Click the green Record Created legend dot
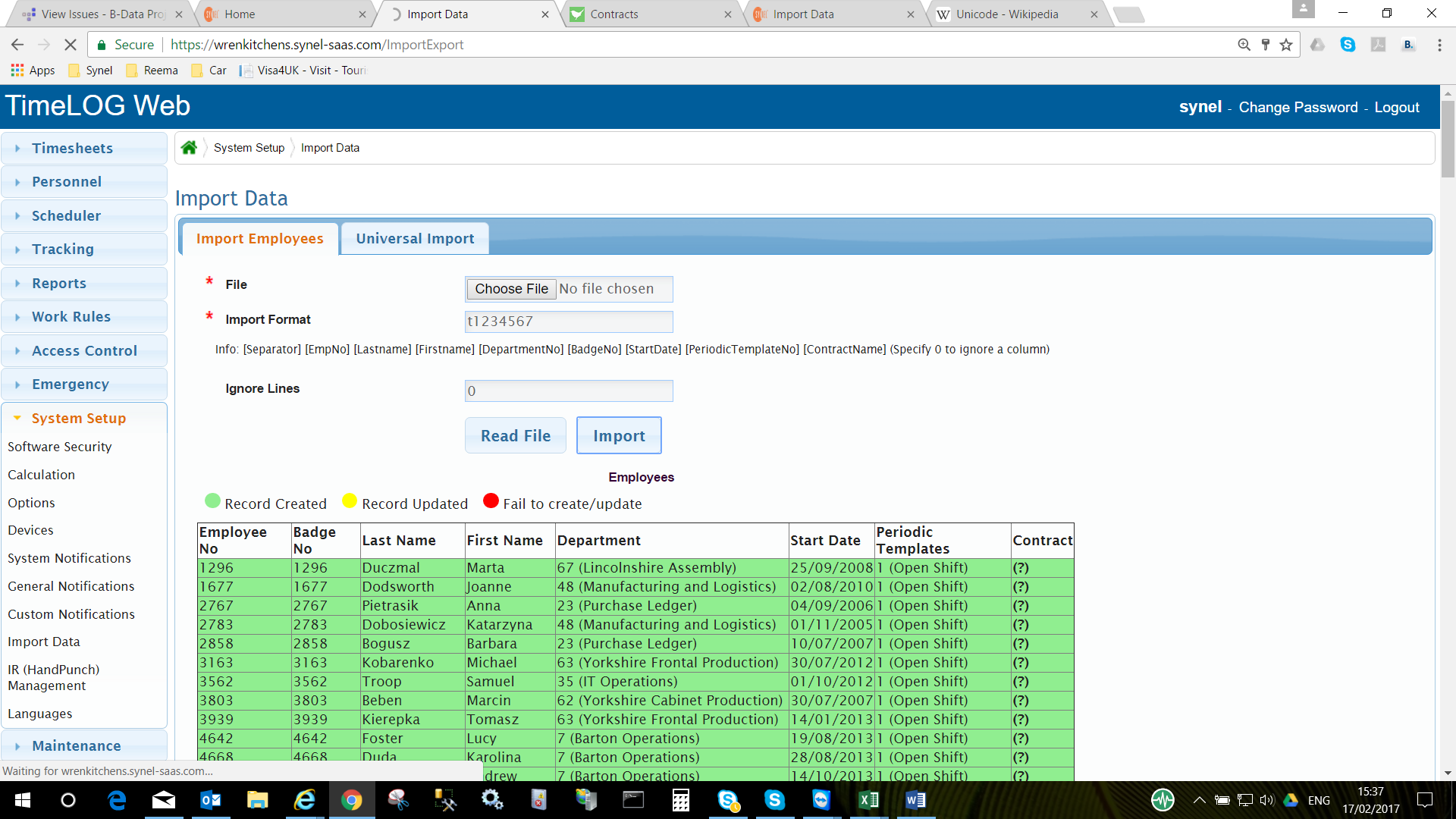The image size is (1456, 819). pyautogui.click(x=212, y=501)
